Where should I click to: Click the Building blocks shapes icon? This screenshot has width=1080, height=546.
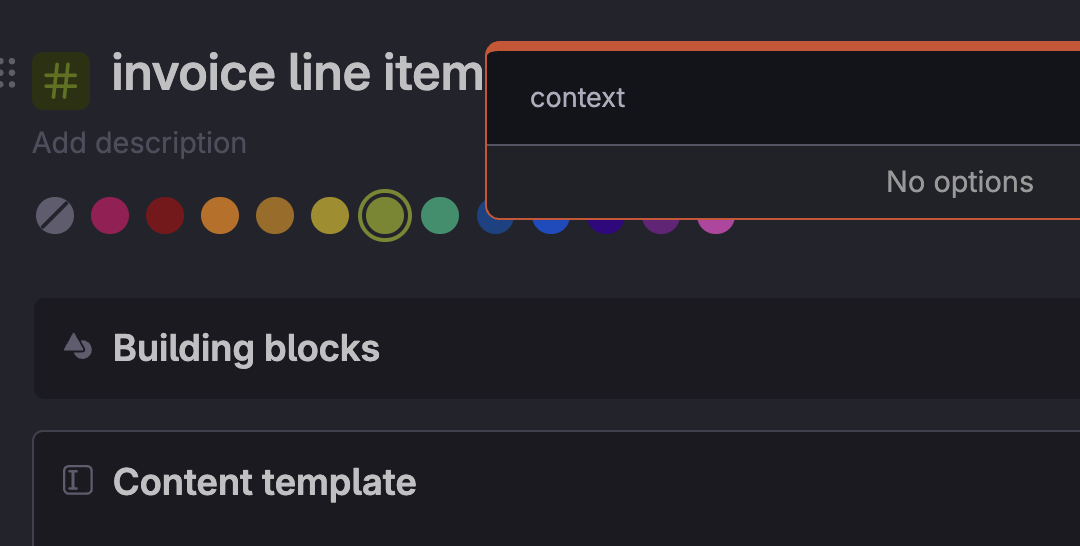78,346
